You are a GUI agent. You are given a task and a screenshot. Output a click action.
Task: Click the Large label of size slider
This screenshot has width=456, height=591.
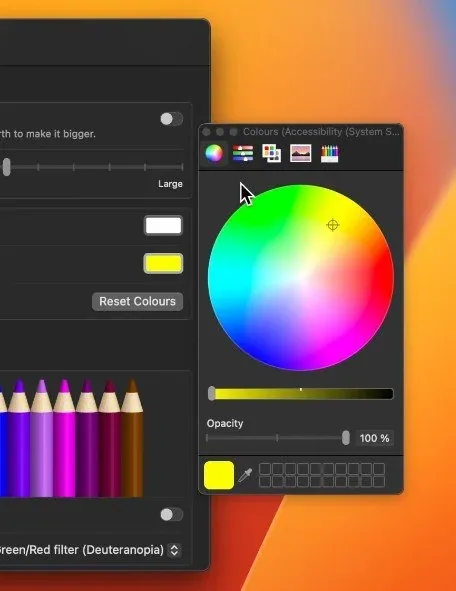click(170, 184)
